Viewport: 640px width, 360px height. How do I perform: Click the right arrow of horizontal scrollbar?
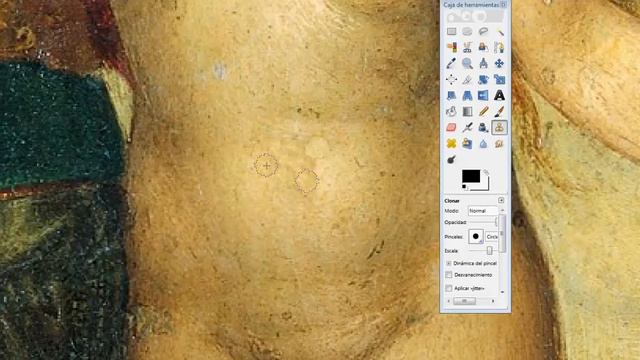[x=493, y=301]
